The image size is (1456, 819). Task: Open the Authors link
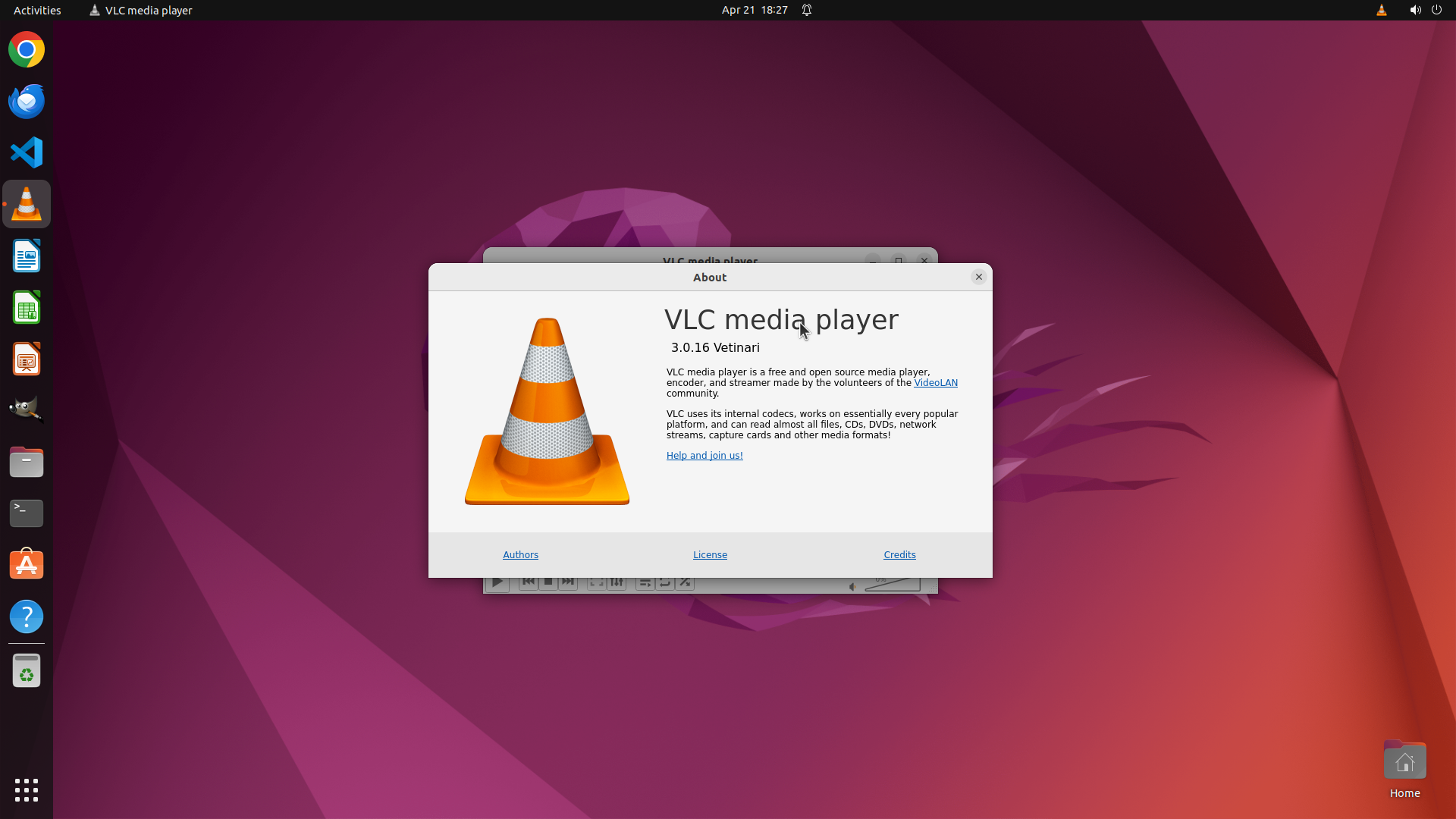click(x=520, y=554)
